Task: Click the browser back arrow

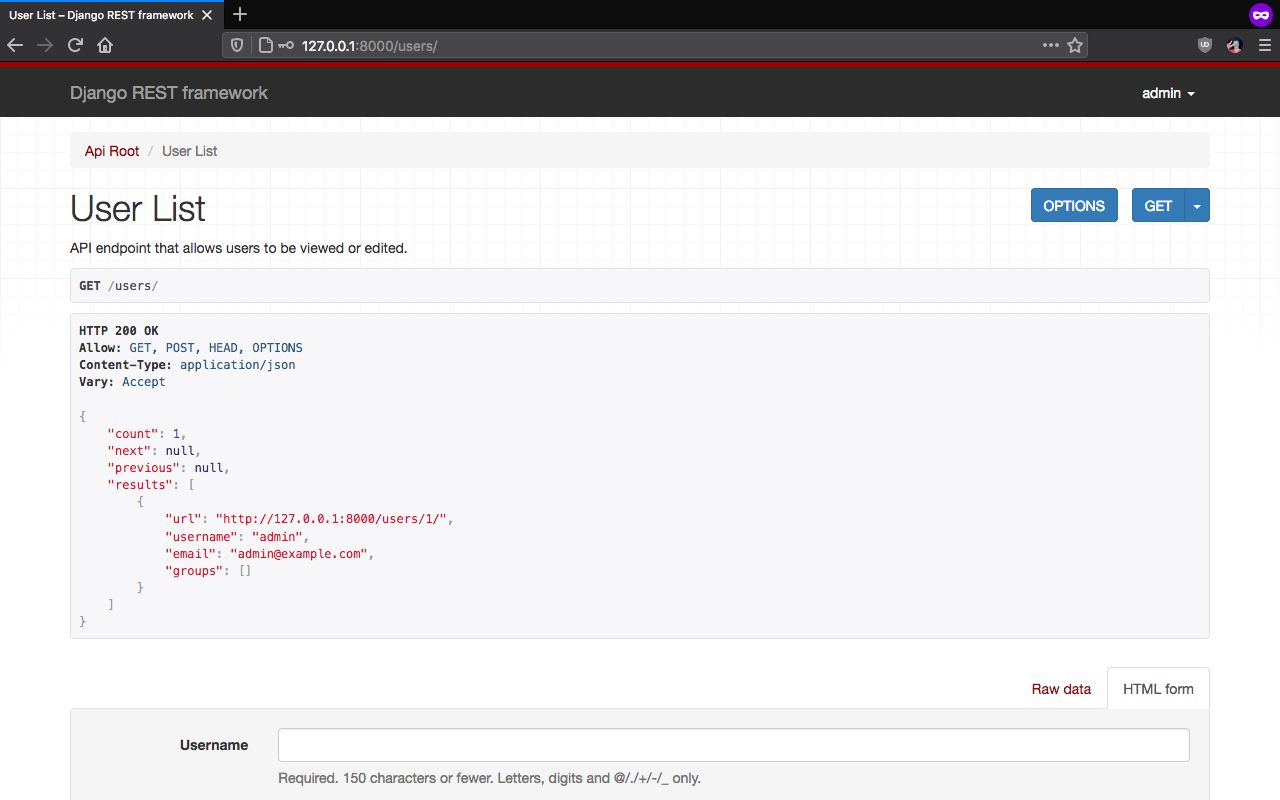Action: [15, 45]
